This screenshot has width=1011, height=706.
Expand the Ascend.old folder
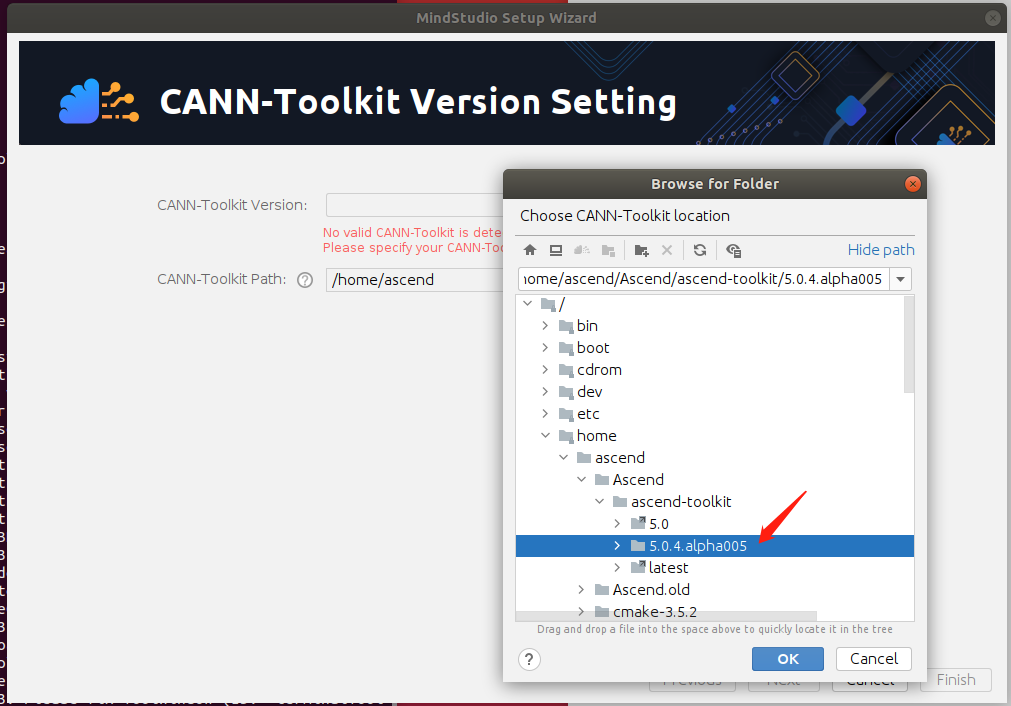(582, 589)
